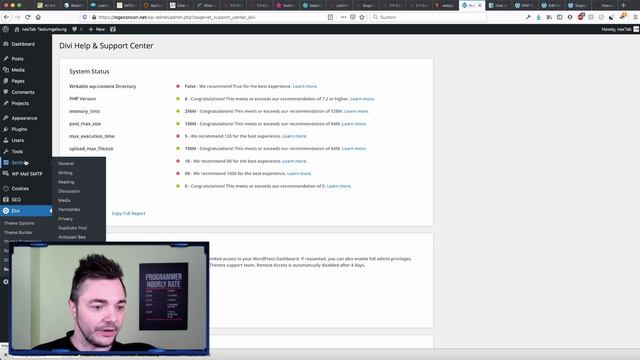Viewport: 640px width, 360px height.
Task: Open Dashboard in the sidebar
Action: pyautogui.click(x=23, y=44)
